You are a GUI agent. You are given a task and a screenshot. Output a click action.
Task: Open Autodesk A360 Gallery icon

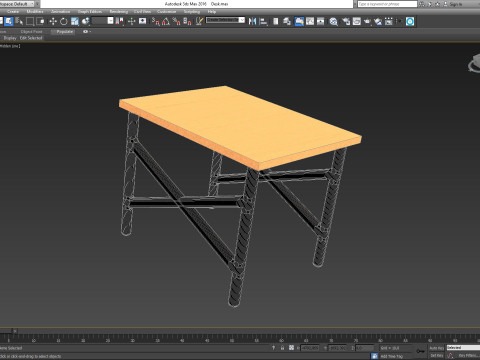tap(389, 21)
